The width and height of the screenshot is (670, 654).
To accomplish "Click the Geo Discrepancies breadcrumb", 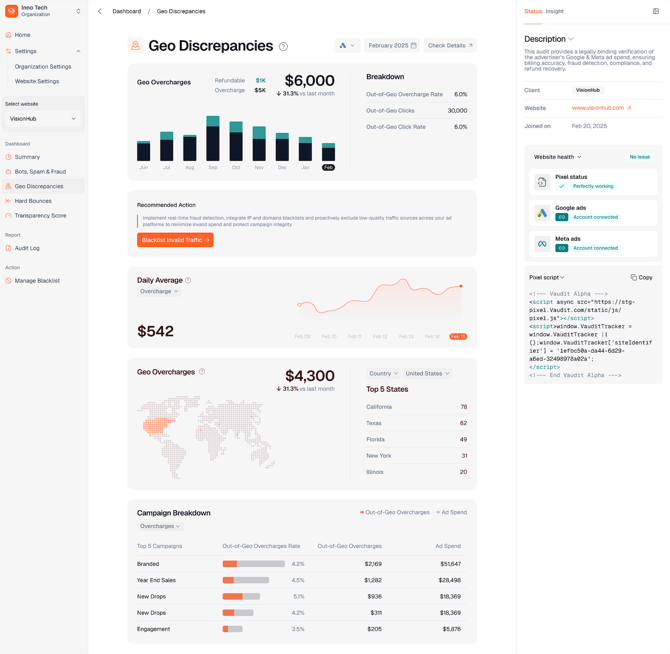I will (x=181, y=12).
